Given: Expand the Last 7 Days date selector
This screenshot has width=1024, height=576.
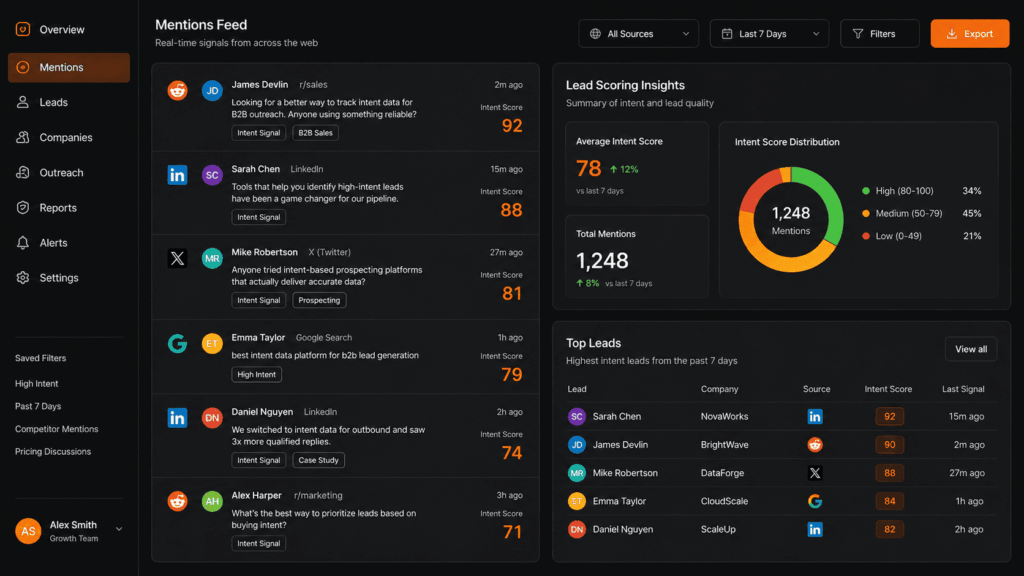Looking at the screenshot, I should [x=768, y=33].
